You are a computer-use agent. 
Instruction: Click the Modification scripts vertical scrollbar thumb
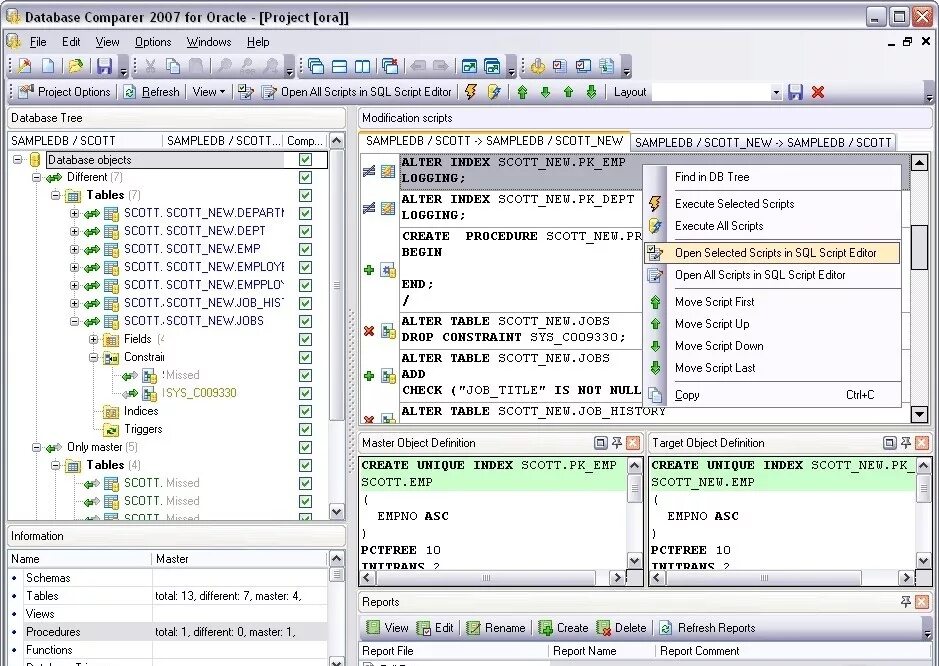(x=919, y=247)
